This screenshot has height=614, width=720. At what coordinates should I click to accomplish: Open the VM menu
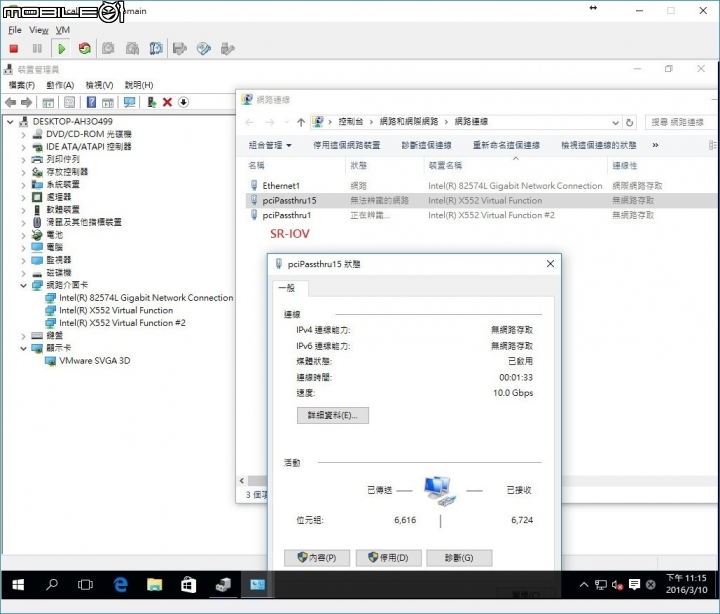pyautogui.click(x=63, y=30)
